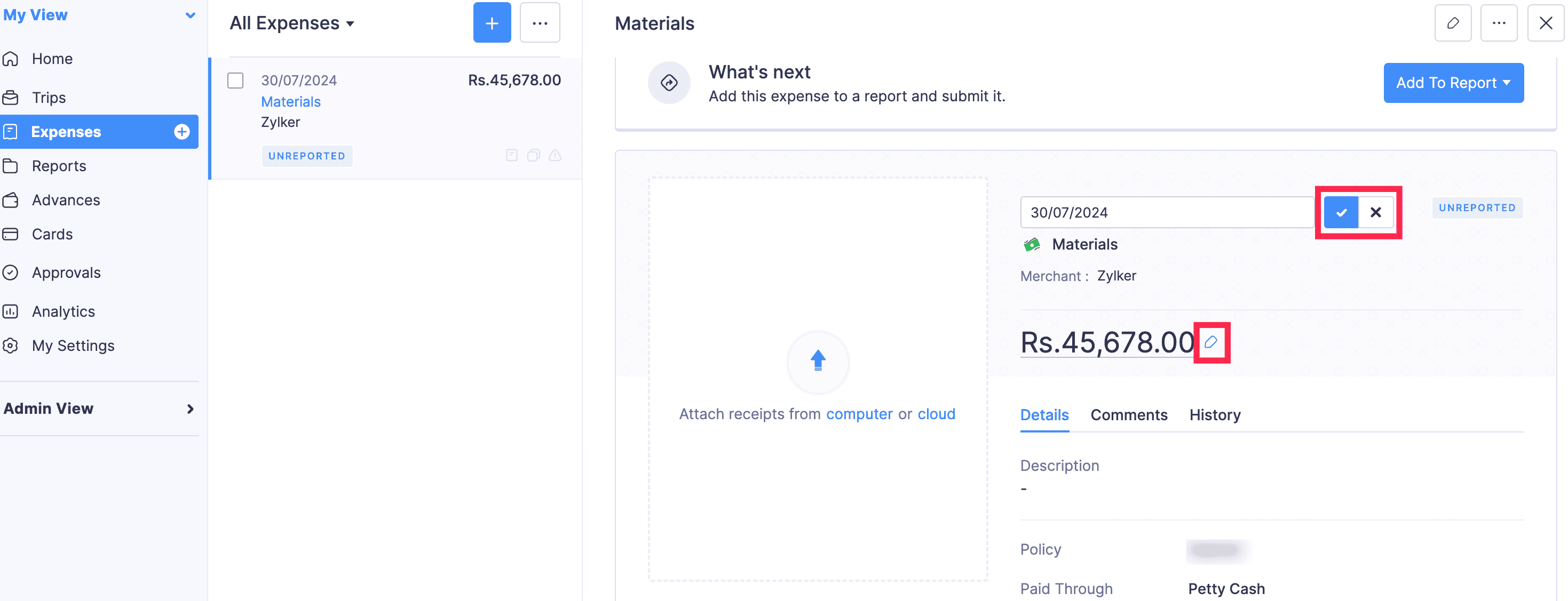Click the expense date input field
This screenshot has width=1568, height=601.
[1166, 212]
